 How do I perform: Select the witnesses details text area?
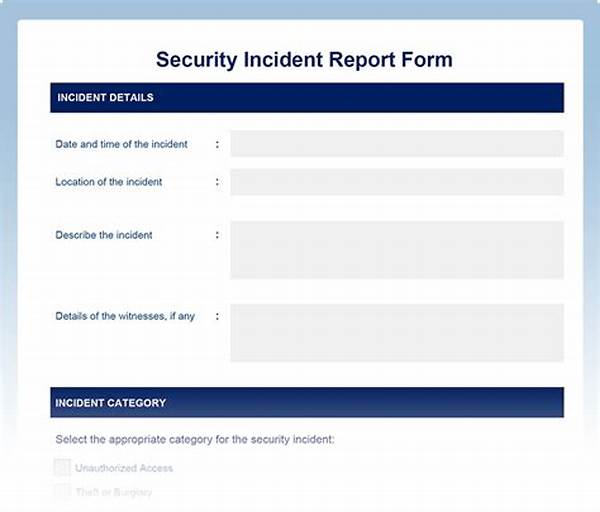click(396, 332)
